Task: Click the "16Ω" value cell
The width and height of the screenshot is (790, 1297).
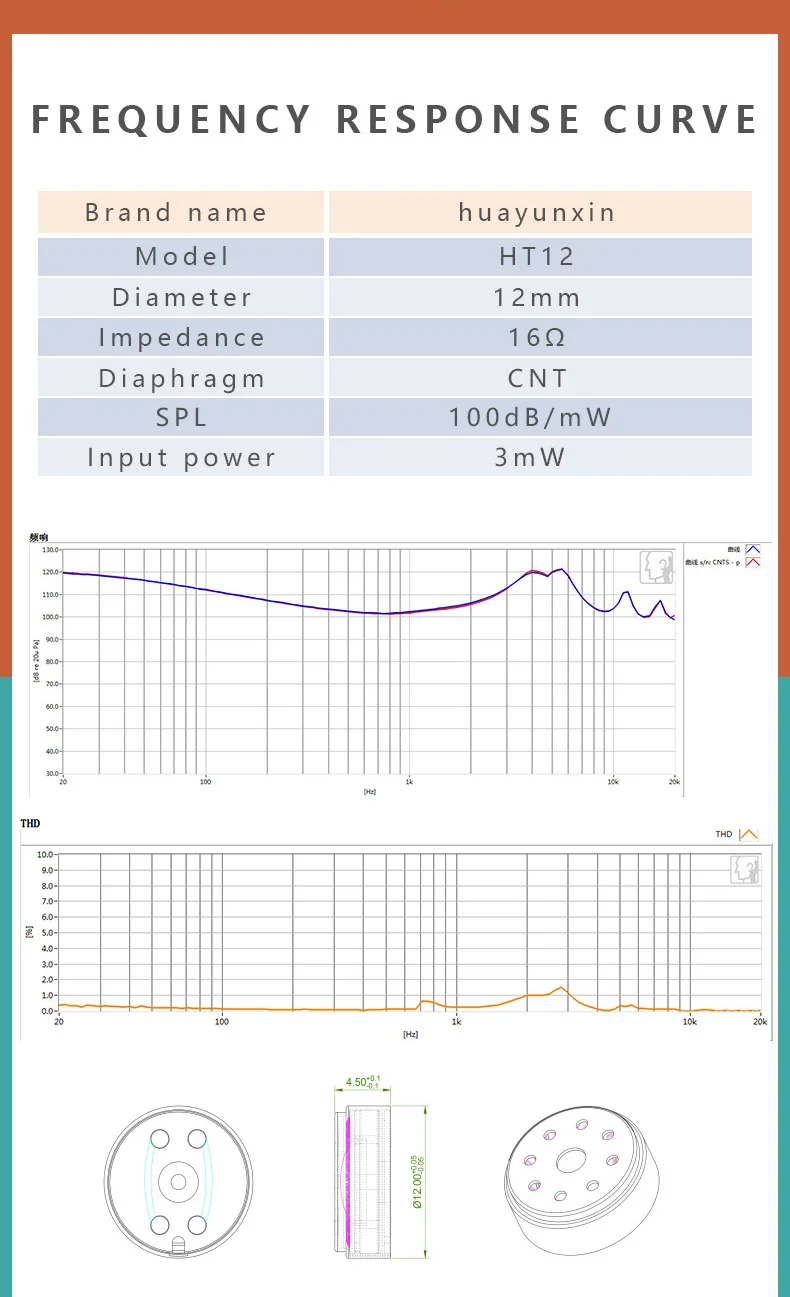Action: tap(540, 337)
